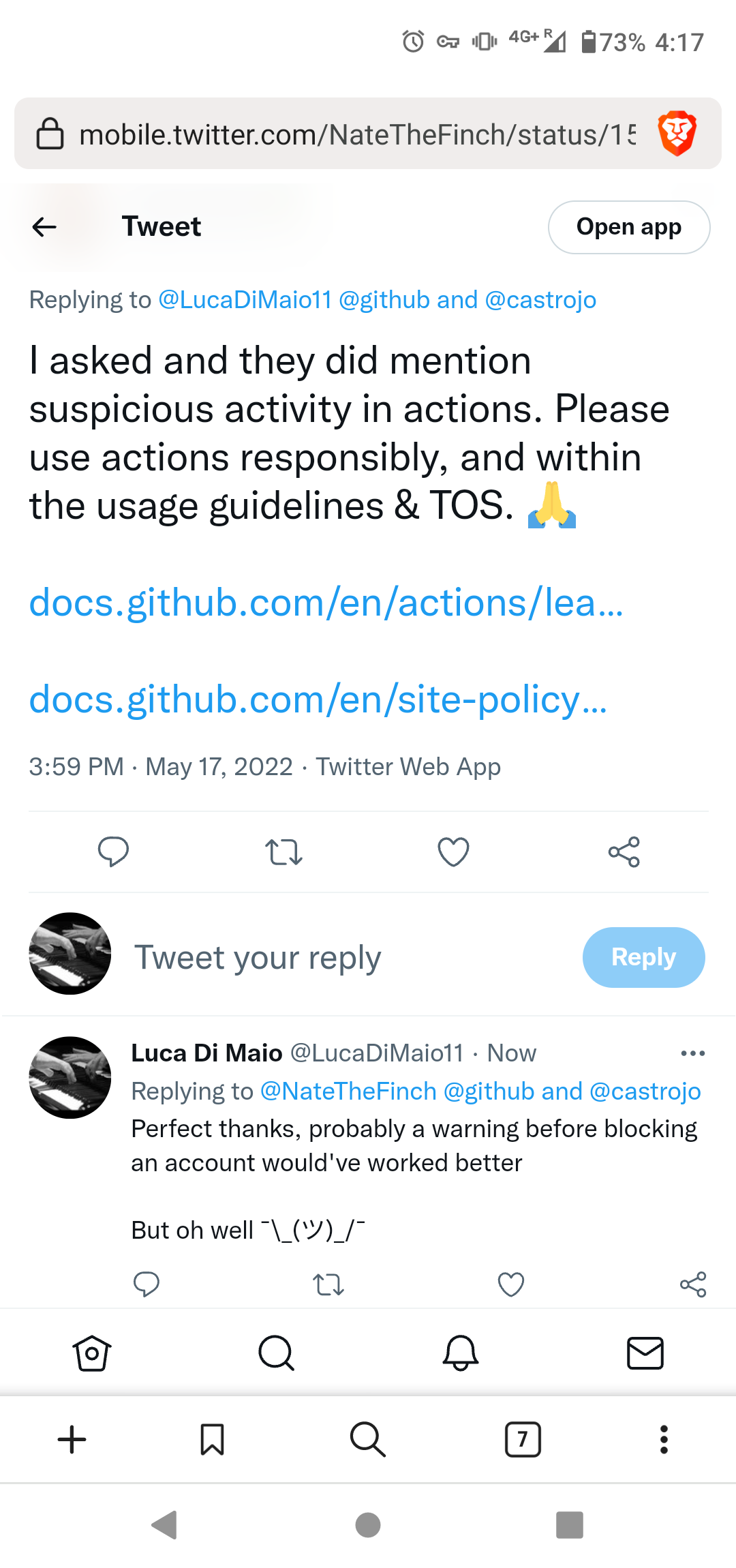Tap the Open app button
736x1568 pixels.
(x=628, y=227)
